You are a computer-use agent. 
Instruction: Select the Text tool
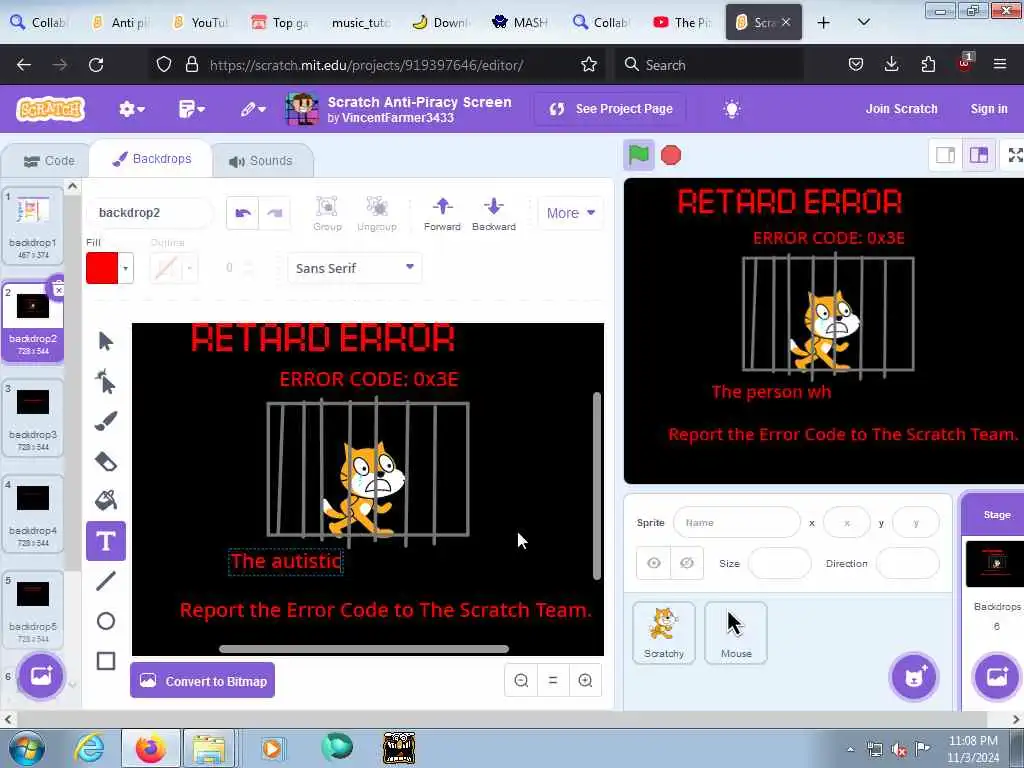pyautogui.click(x=106, y=541)
